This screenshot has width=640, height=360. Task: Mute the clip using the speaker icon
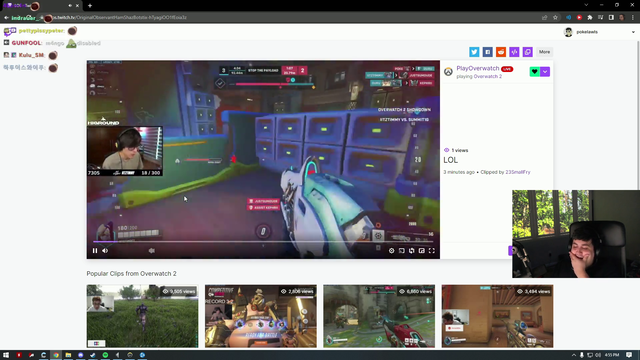click(x=105, y=251)
